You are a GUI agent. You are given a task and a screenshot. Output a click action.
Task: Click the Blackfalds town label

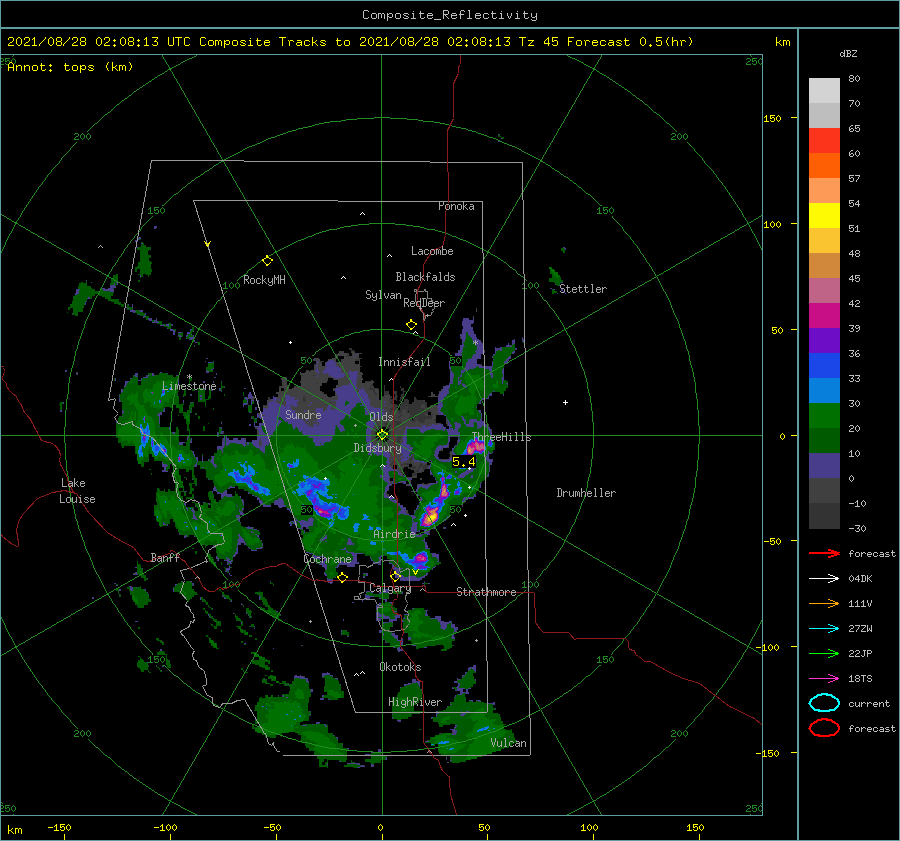[x=425, y=277]
